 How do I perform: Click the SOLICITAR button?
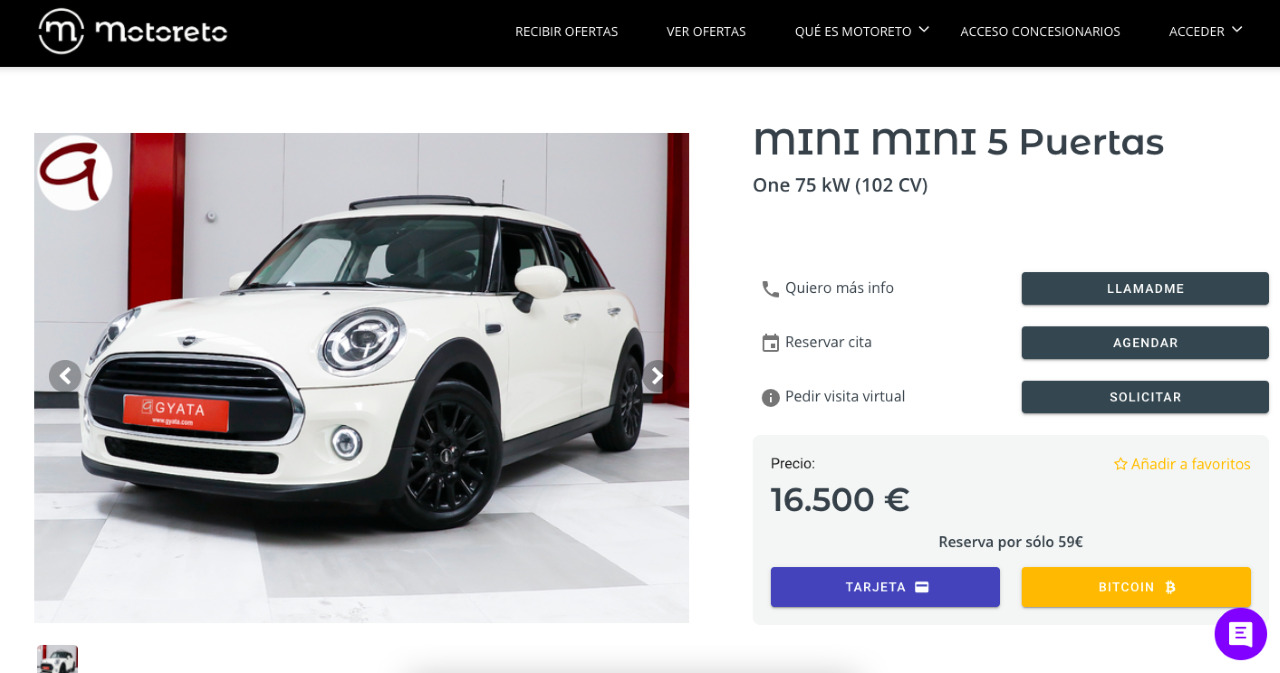coord(1145,396)
